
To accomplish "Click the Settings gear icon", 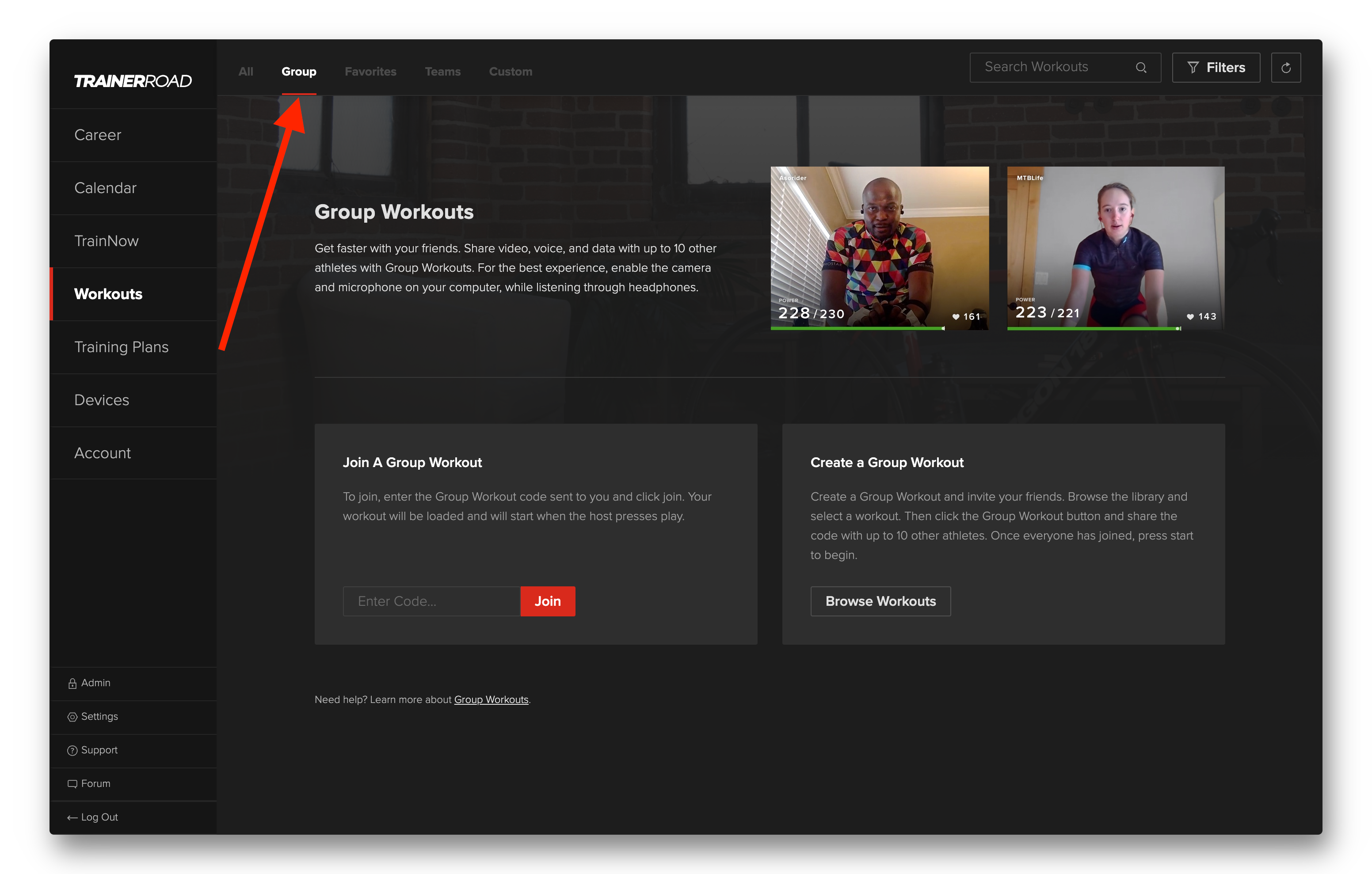I will tap(72, 717).
